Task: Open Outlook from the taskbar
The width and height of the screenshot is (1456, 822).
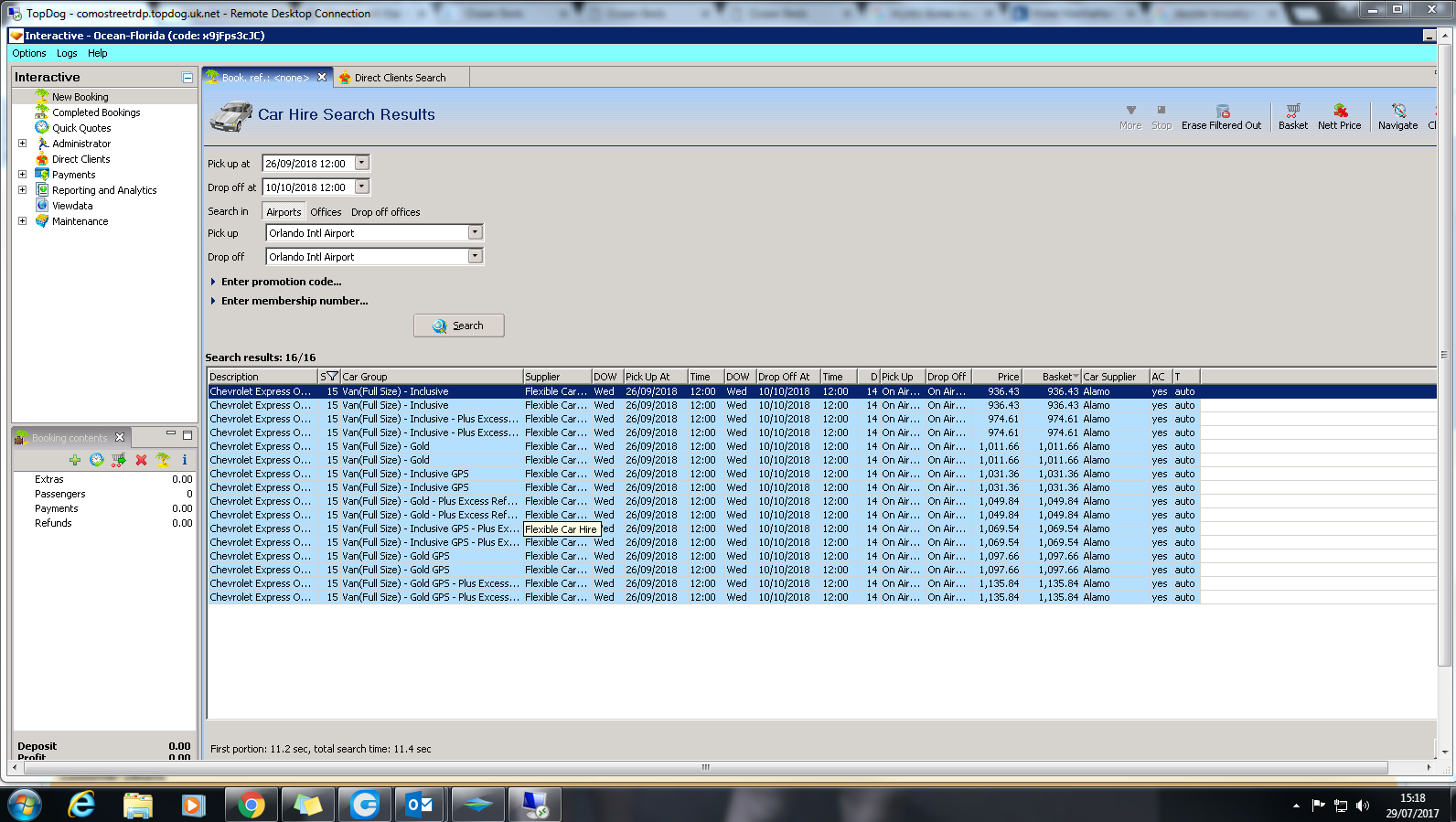Action: pos(421,805)
